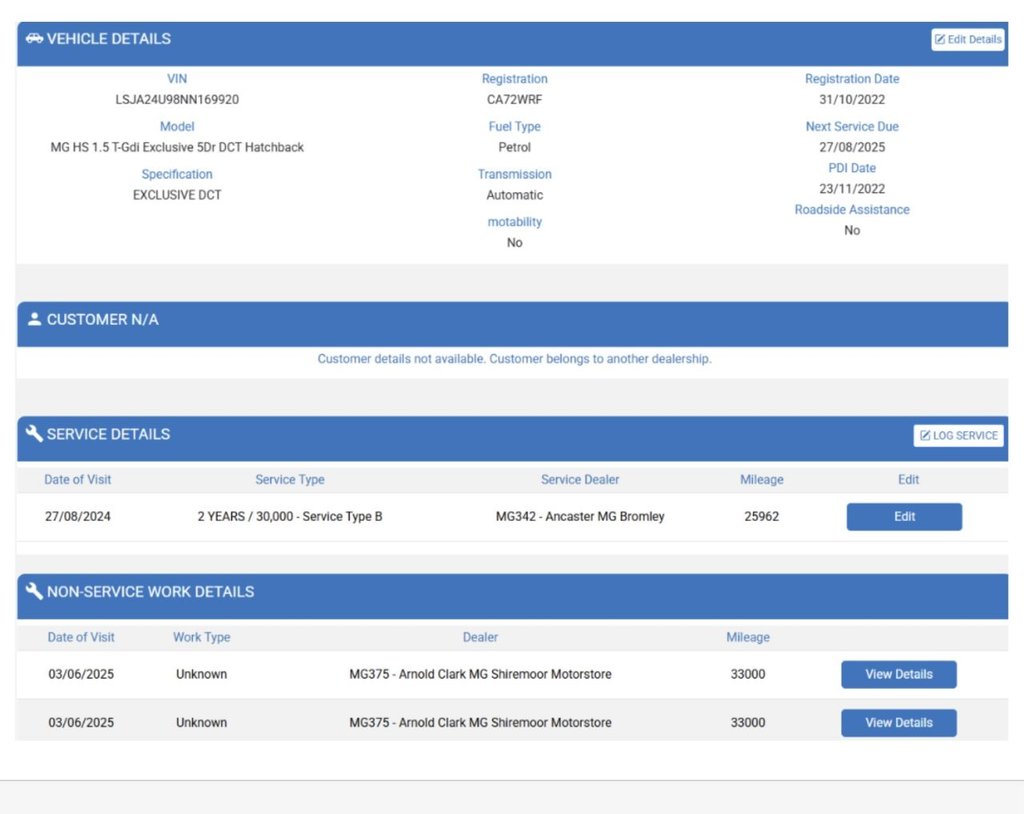1024x814 pixels.
Task: Open View Details for second non-service row
Action: coord(898,722)
